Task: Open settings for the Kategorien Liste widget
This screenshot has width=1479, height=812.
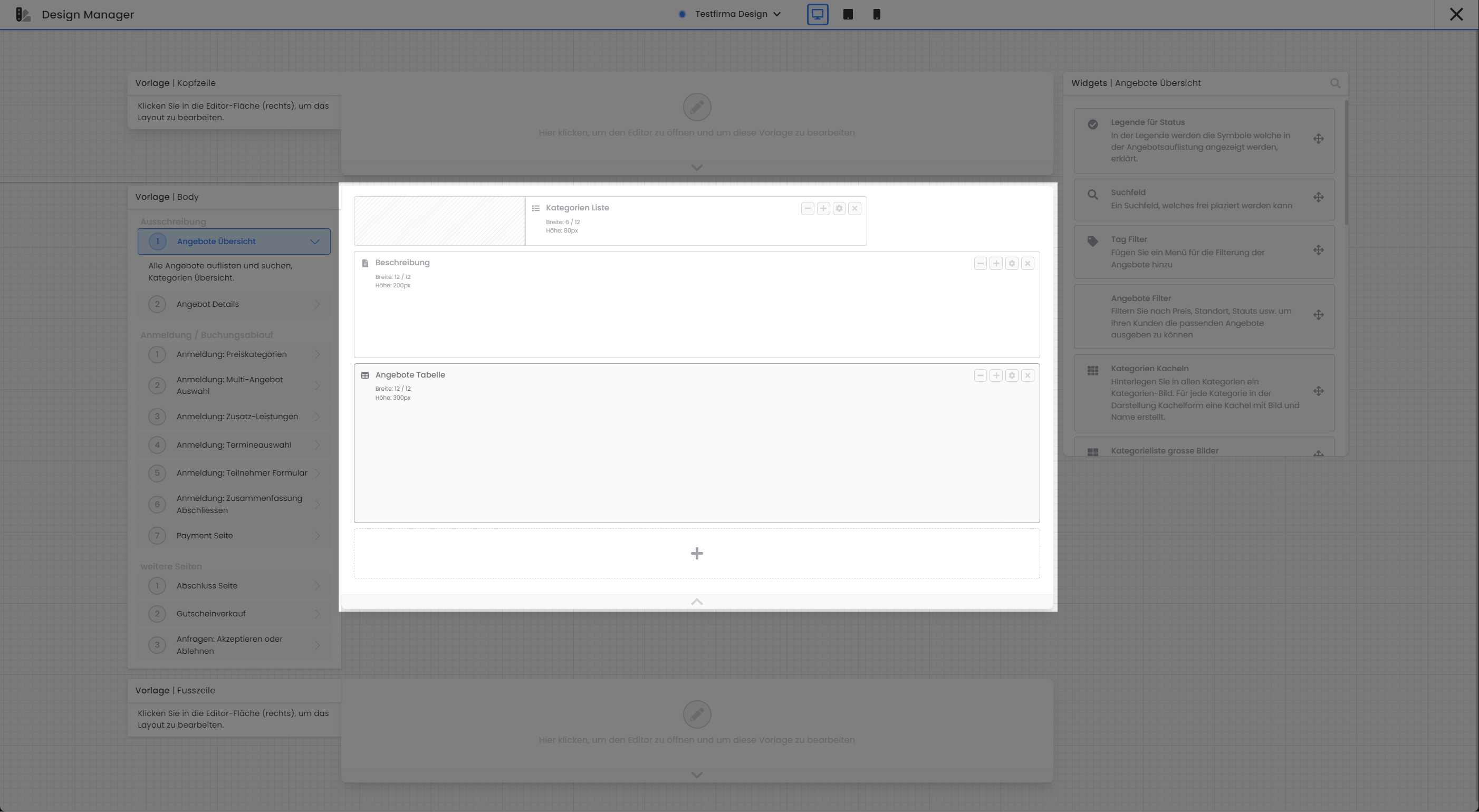Action: tap(839, 208)
